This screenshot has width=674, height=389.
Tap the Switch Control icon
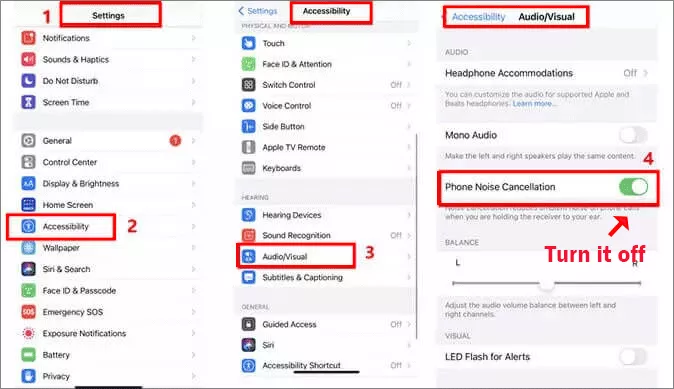248,85
